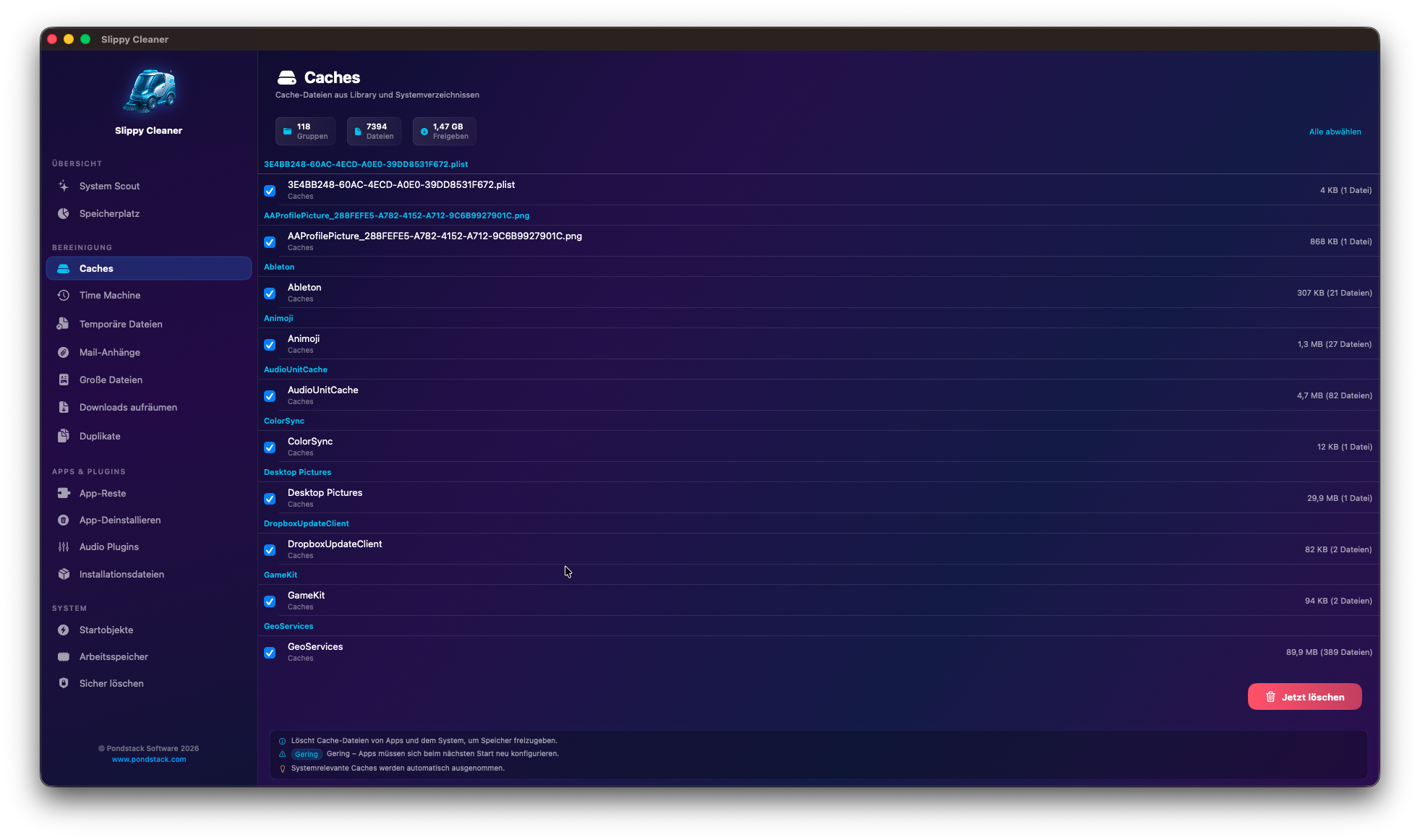
Task: Uncheck the AudioUnitCache checkbox
Action: coord(270,396)
